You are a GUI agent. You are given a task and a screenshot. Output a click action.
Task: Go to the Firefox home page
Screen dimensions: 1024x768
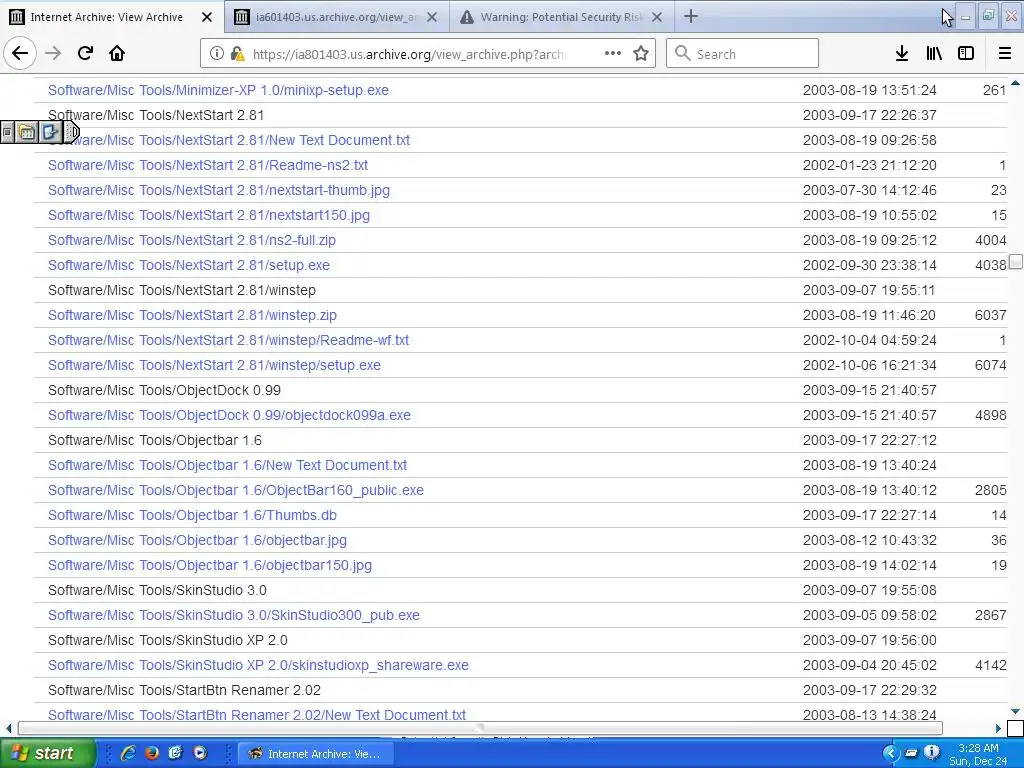[x=117, y=54]
